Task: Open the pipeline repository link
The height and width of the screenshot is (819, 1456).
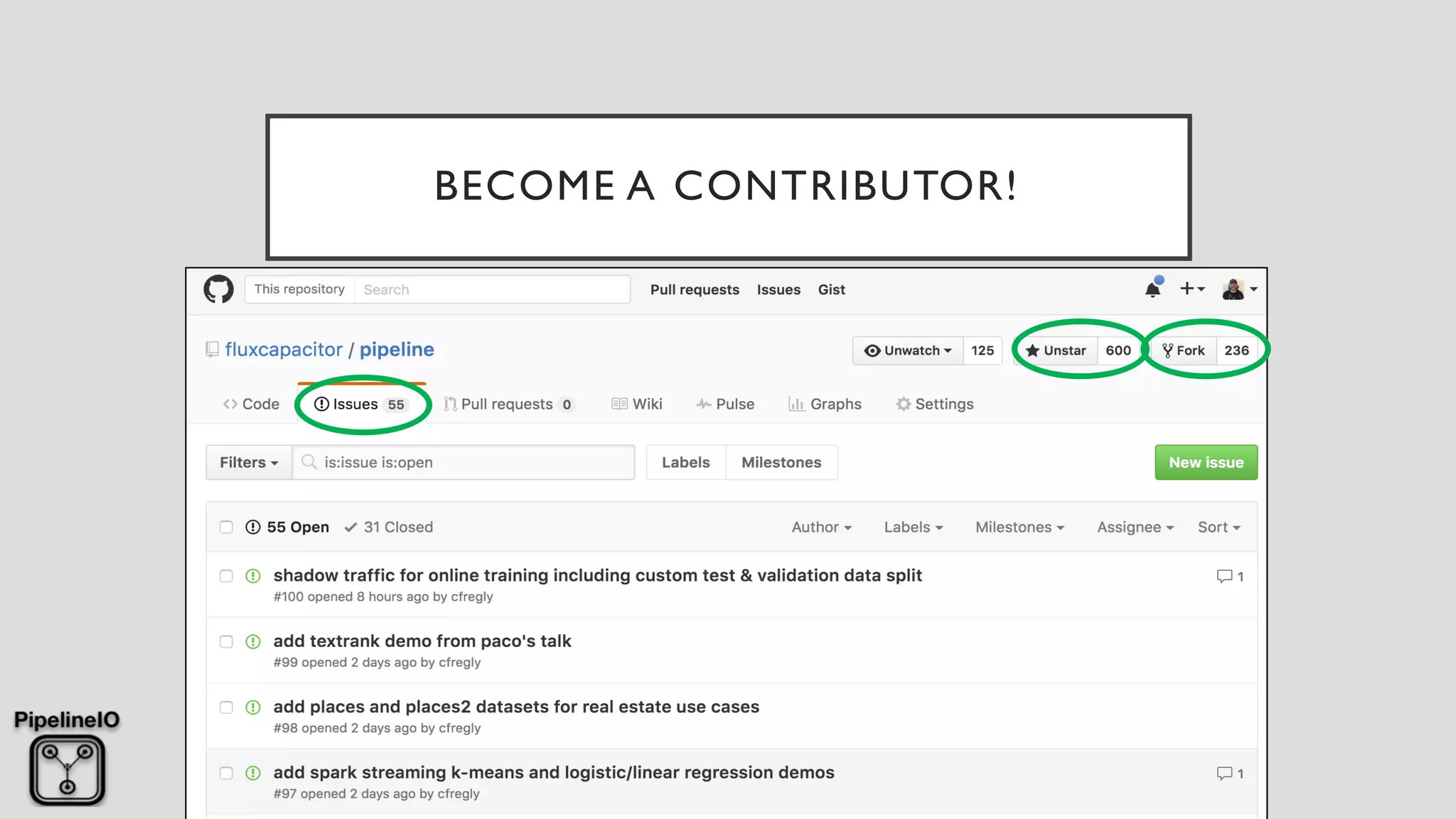Action: point(397,350)
